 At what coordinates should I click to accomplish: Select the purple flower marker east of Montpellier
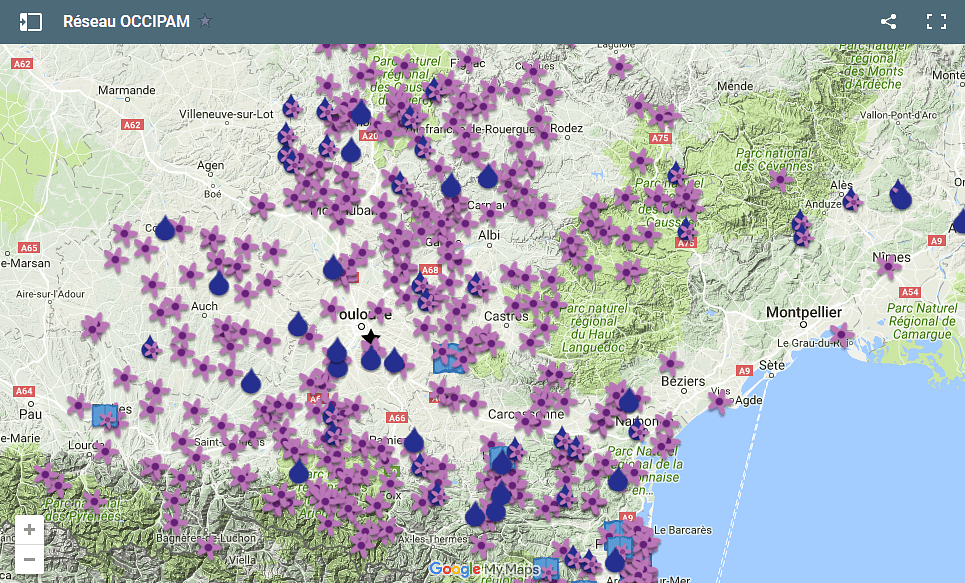point(842,334)
